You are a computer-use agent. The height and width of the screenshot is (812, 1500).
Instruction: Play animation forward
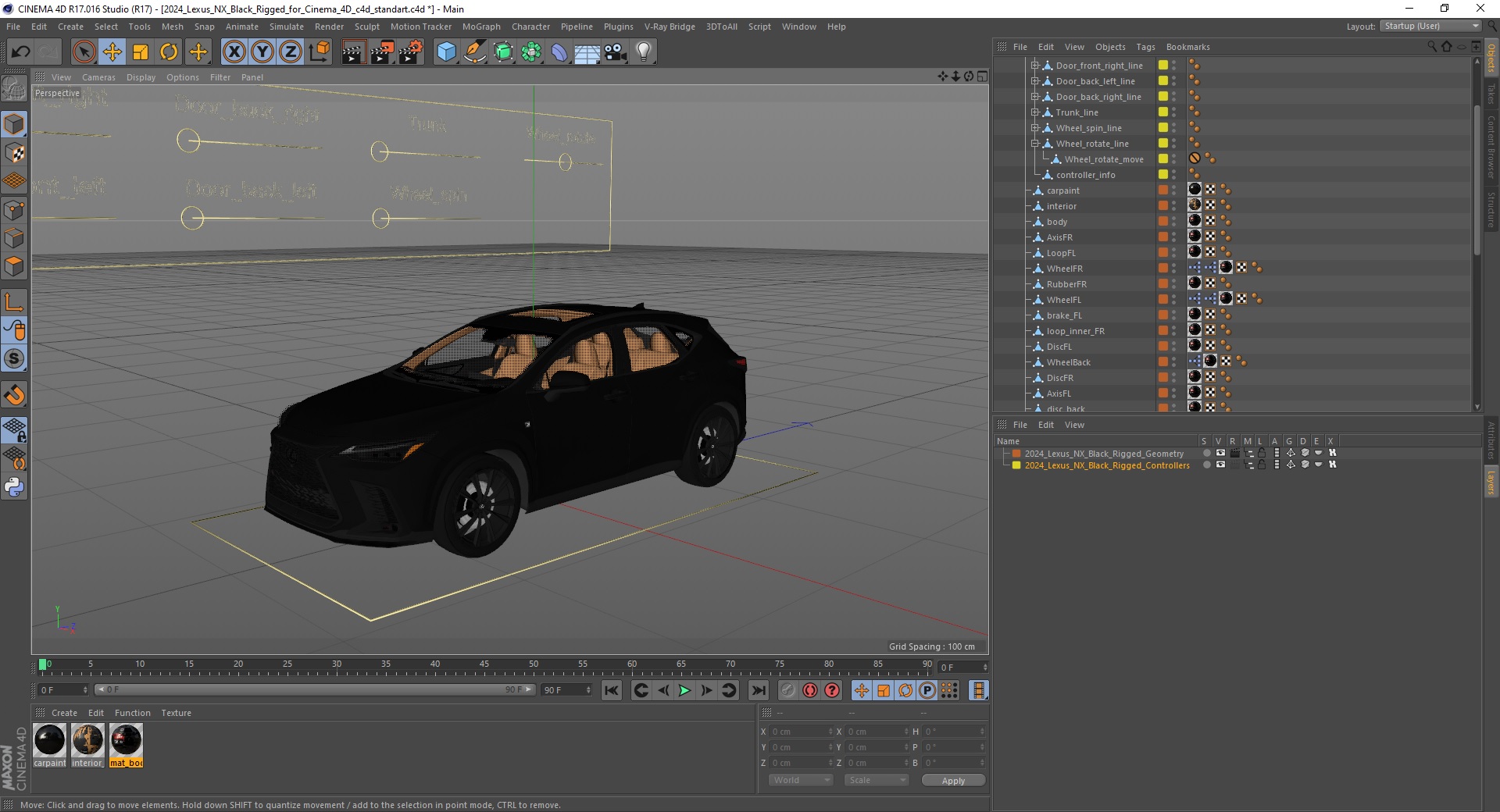(684, 690)
